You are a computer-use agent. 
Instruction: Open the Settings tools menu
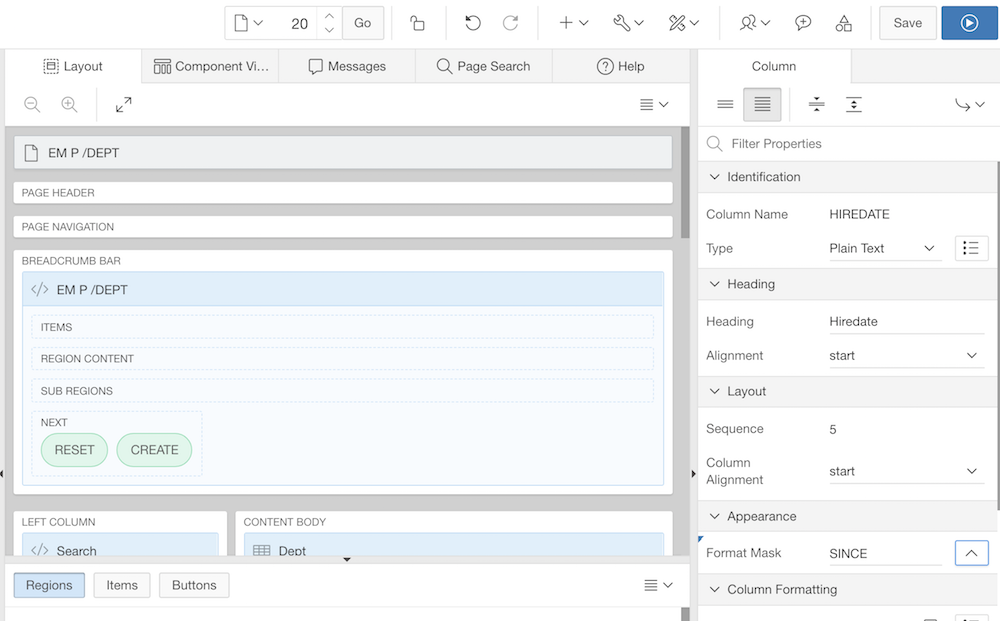pyautogui.click(x=684, y=23)
